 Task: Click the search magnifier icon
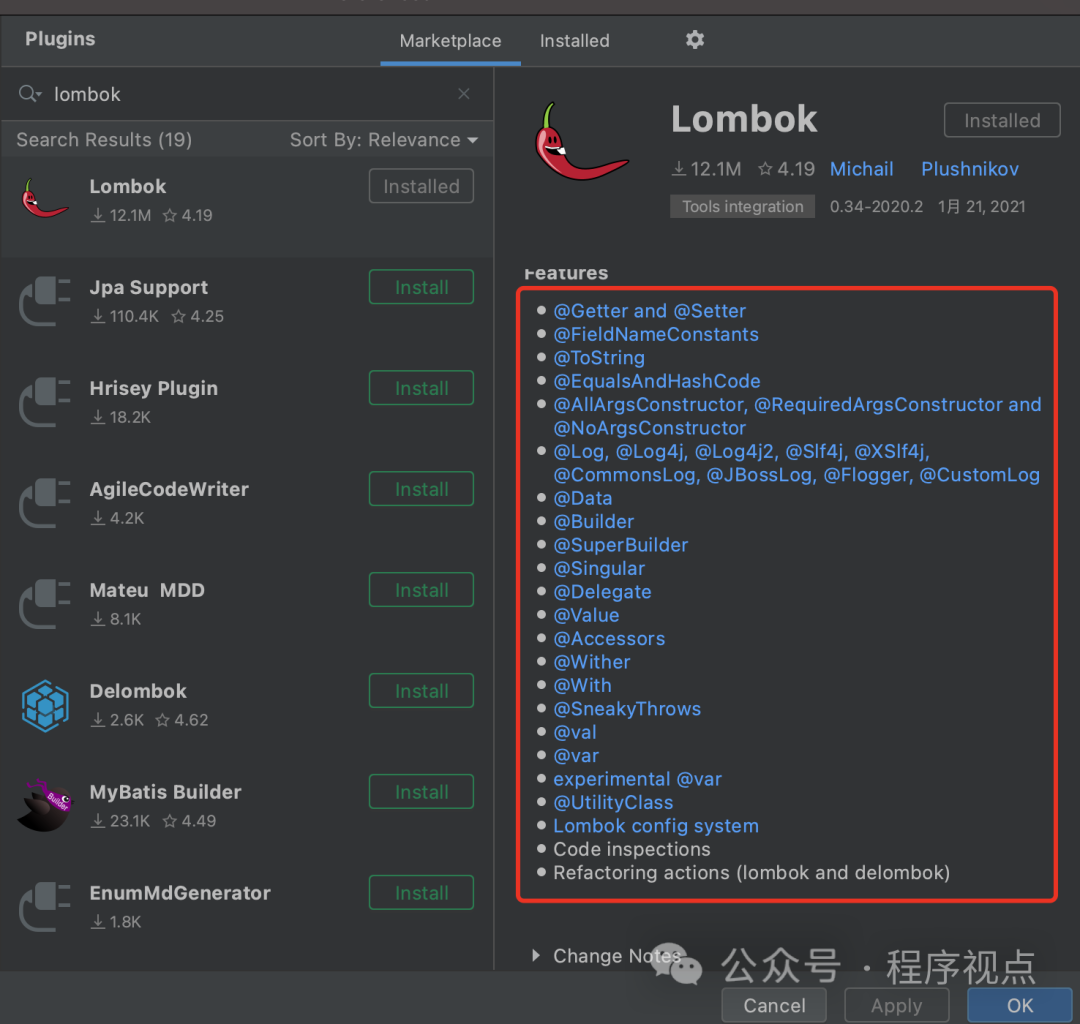click(x=29, y=94)
